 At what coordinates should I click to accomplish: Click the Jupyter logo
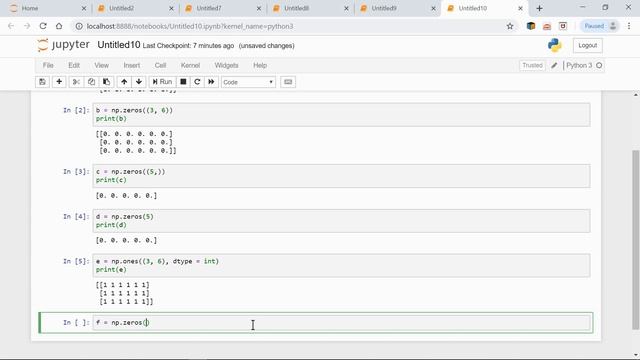(63, 45)
